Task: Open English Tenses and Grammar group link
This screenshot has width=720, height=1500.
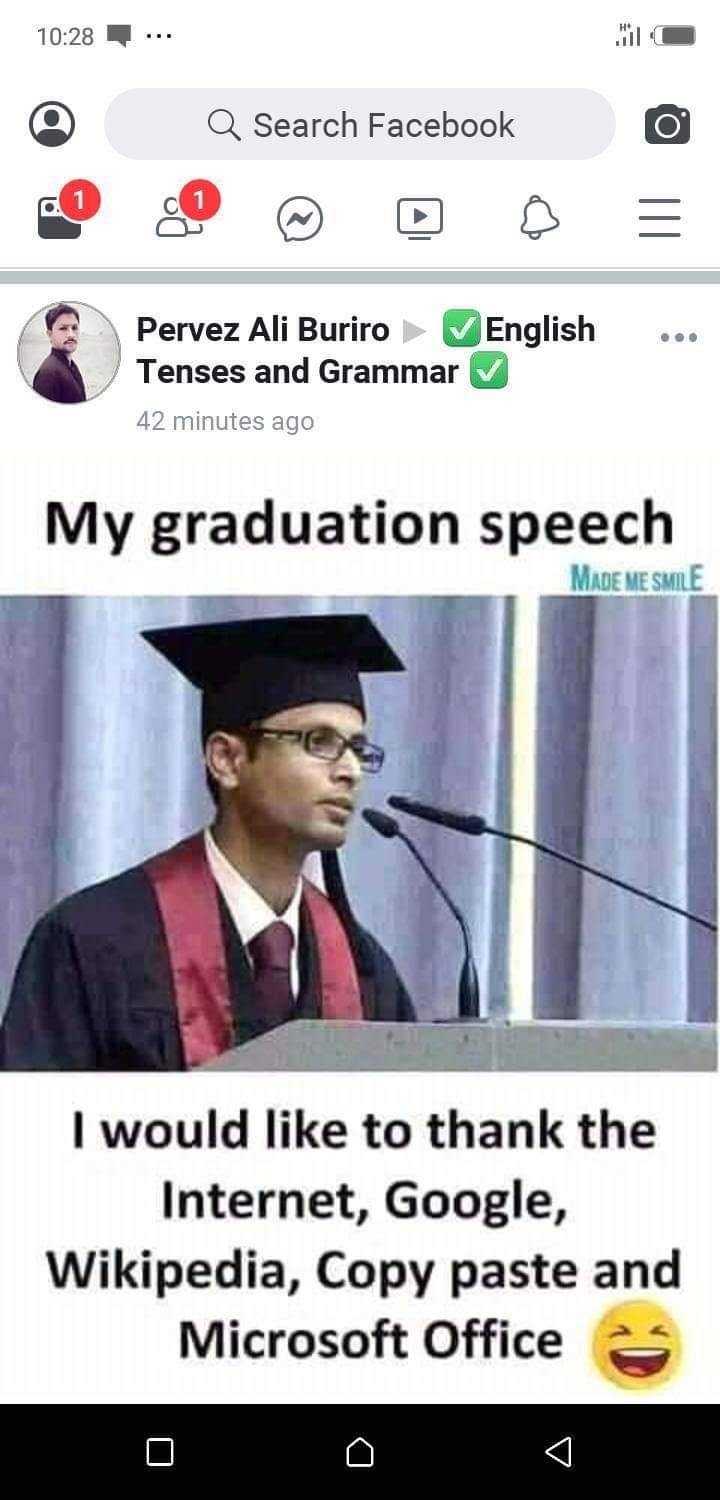Action: (366, 350)
